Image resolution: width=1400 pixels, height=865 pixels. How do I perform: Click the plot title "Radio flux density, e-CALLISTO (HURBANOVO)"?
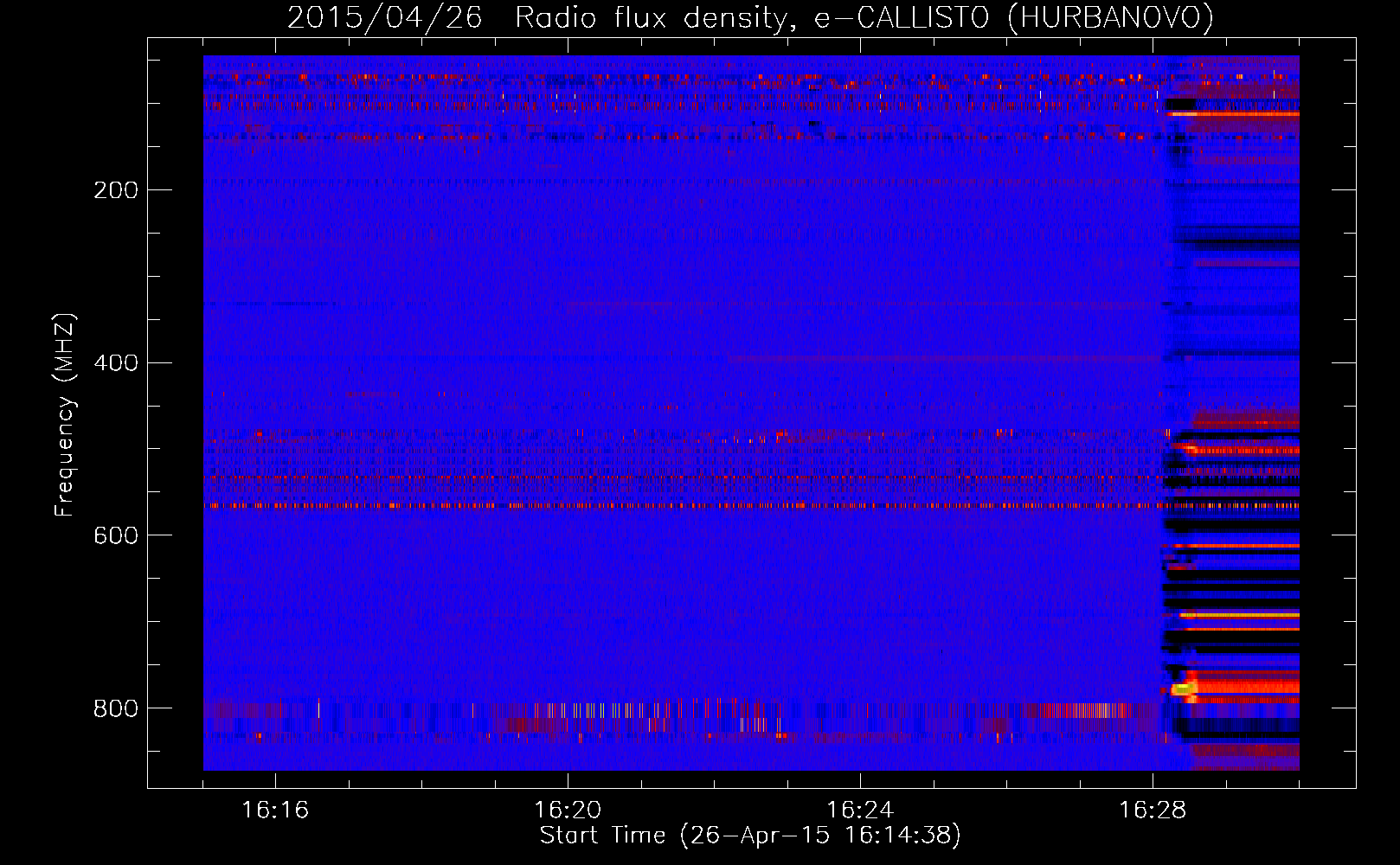point(864,18)
